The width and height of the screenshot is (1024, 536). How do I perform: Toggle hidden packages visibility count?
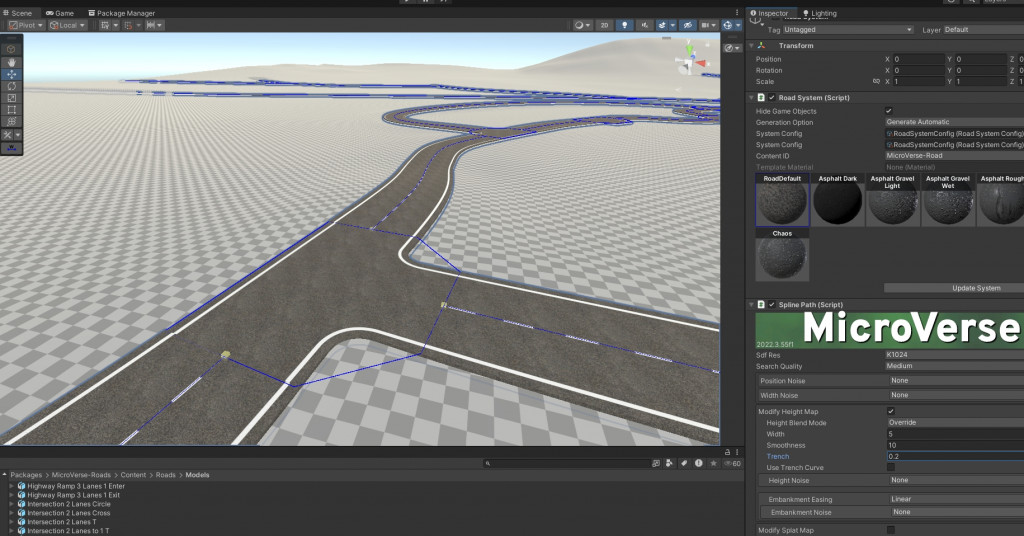tap(732, 464)
